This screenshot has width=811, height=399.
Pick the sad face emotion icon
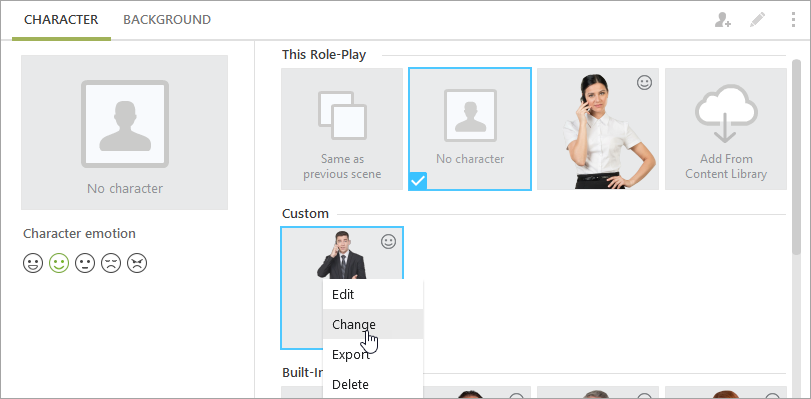tap(111, 263)
